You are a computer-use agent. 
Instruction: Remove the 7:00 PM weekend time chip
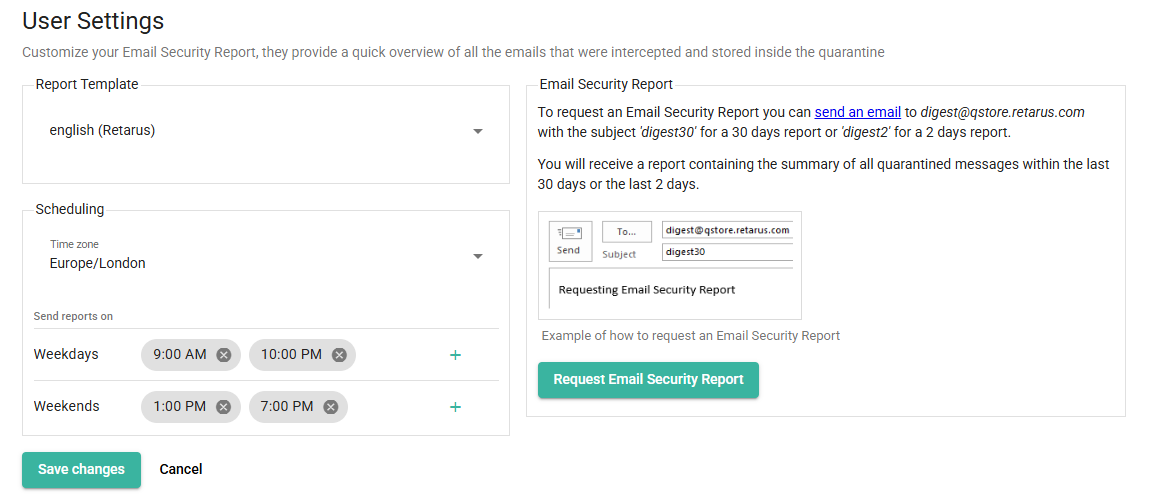click(331, 407)
